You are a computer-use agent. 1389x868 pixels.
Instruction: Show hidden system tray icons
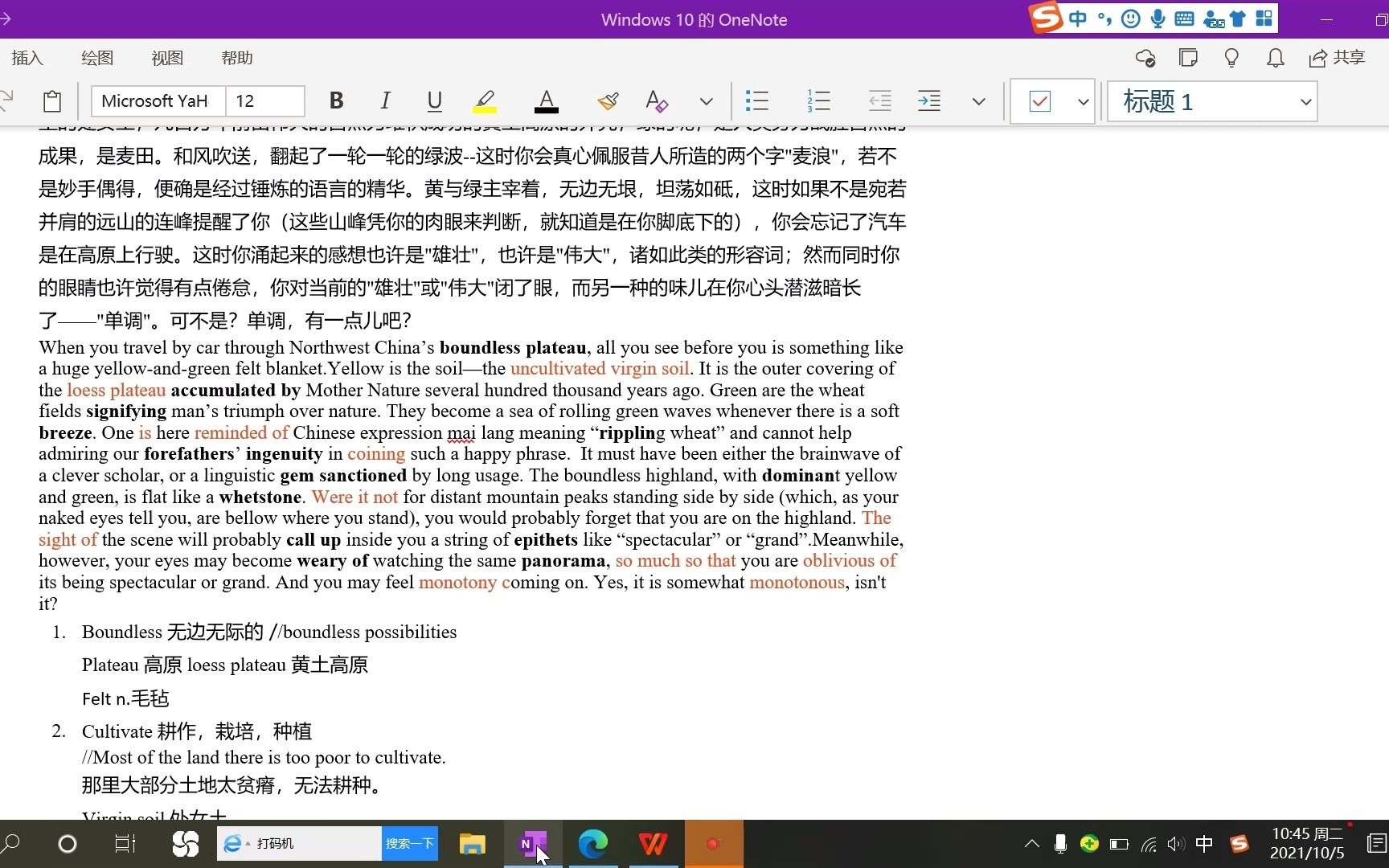point(1032,844)
